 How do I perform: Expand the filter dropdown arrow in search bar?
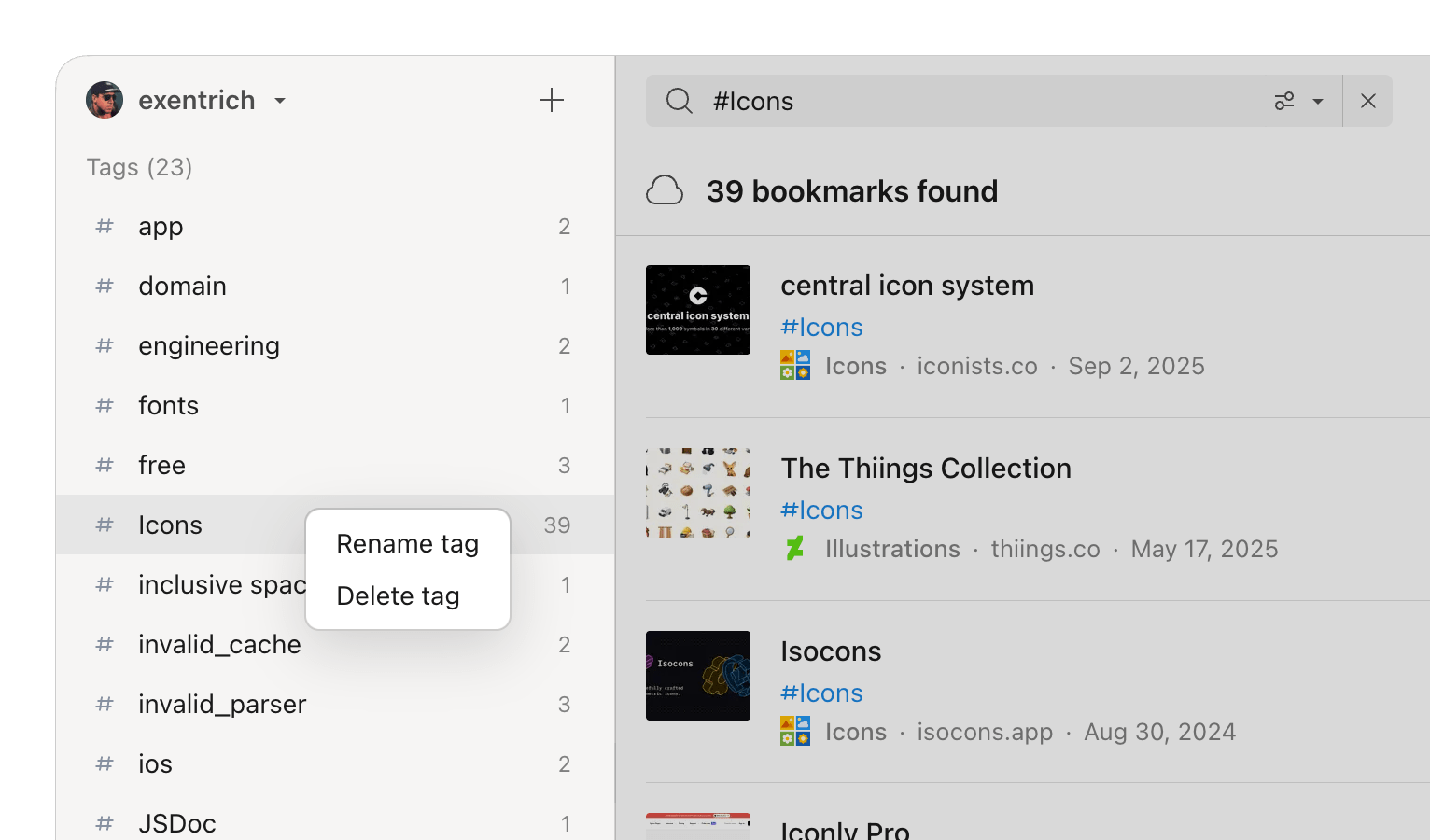pyautogui.click(x=1318, y=101)
